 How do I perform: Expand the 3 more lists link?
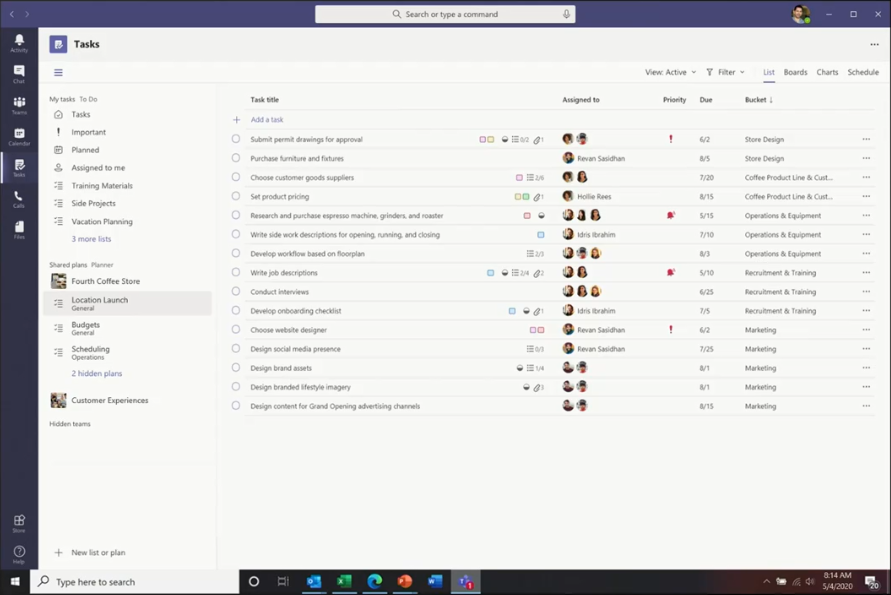pyautogui.click(x=91, y=239)
